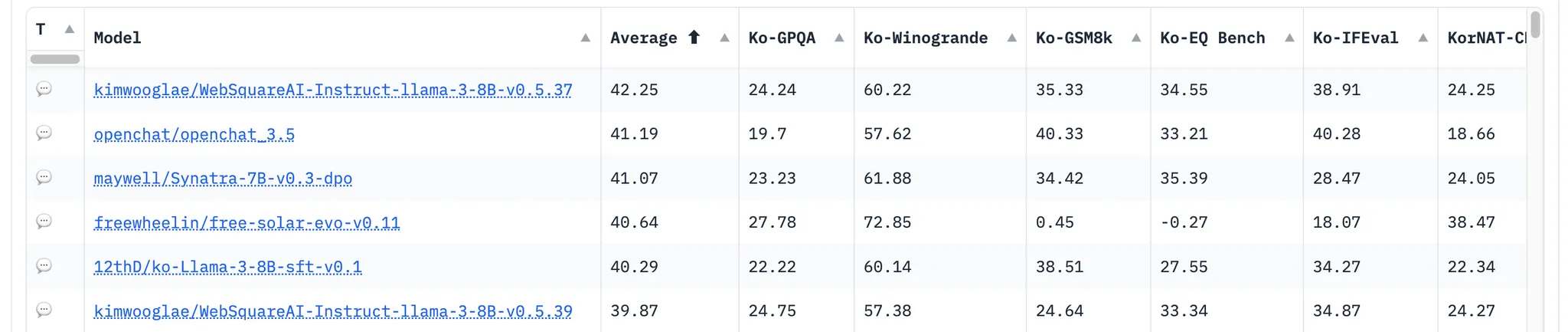This screenshot has height=332, width=1568.
Task: Click the horizontal scrollbar thumb under T header
Action: pyautogui.click(x=55, y=59)
